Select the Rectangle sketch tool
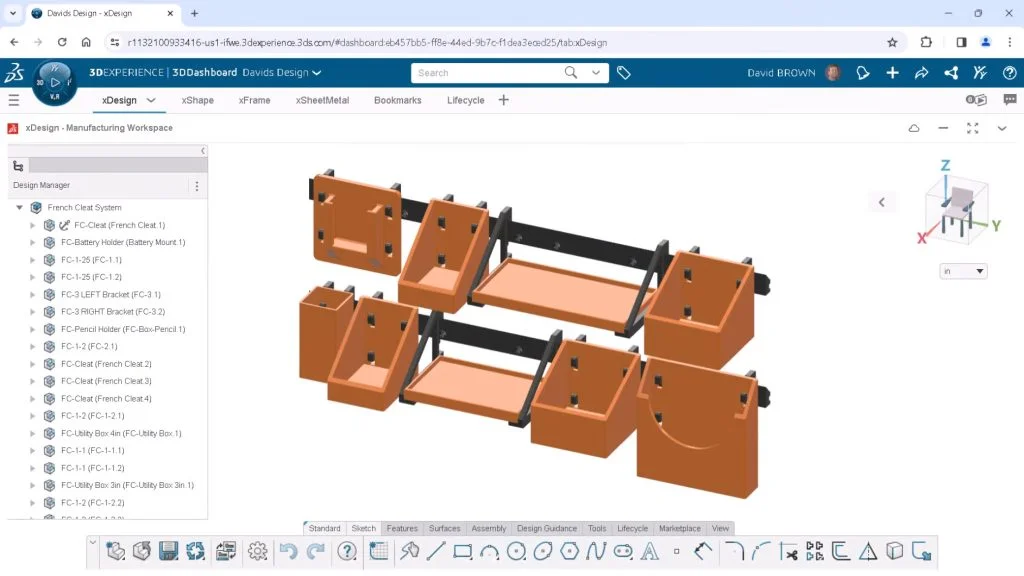The width and height of the screenshot is (1024, 576). coord(462,551)
